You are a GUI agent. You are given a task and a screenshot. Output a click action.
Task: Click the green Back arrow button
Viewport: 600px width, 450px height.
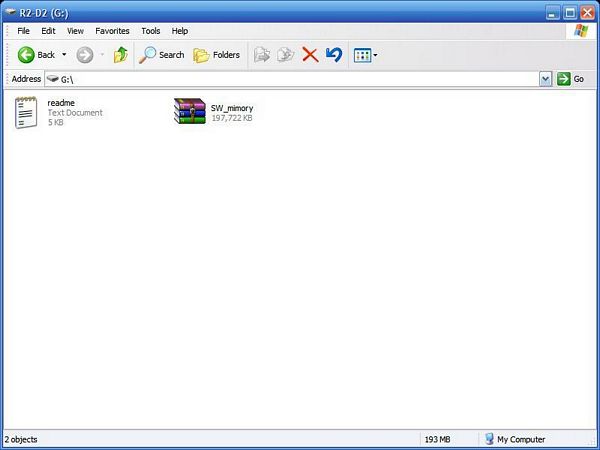click(x=27, y=55)
